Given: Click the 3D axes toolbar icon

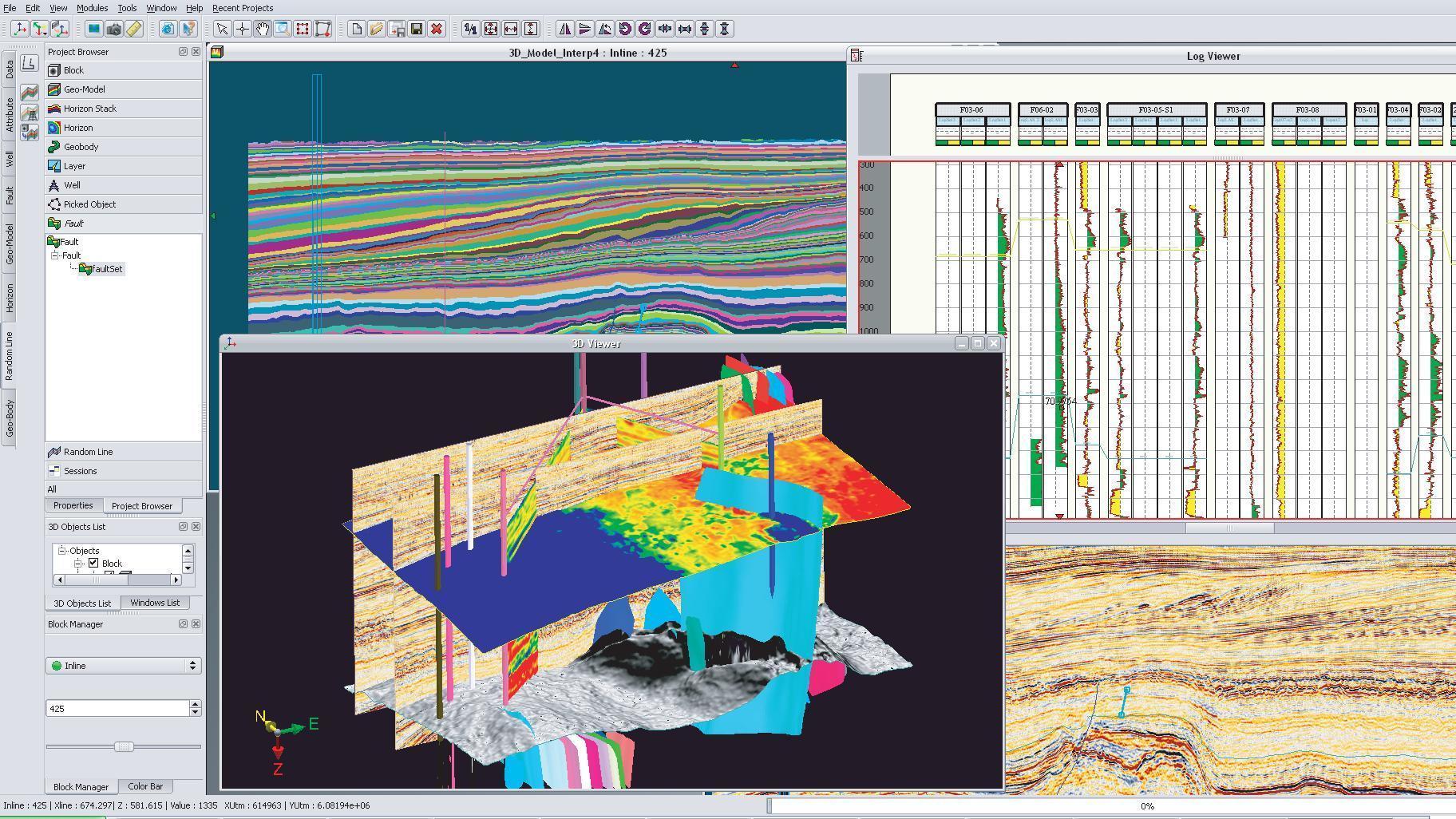Looking at the screenshot, I should point(19,29).
